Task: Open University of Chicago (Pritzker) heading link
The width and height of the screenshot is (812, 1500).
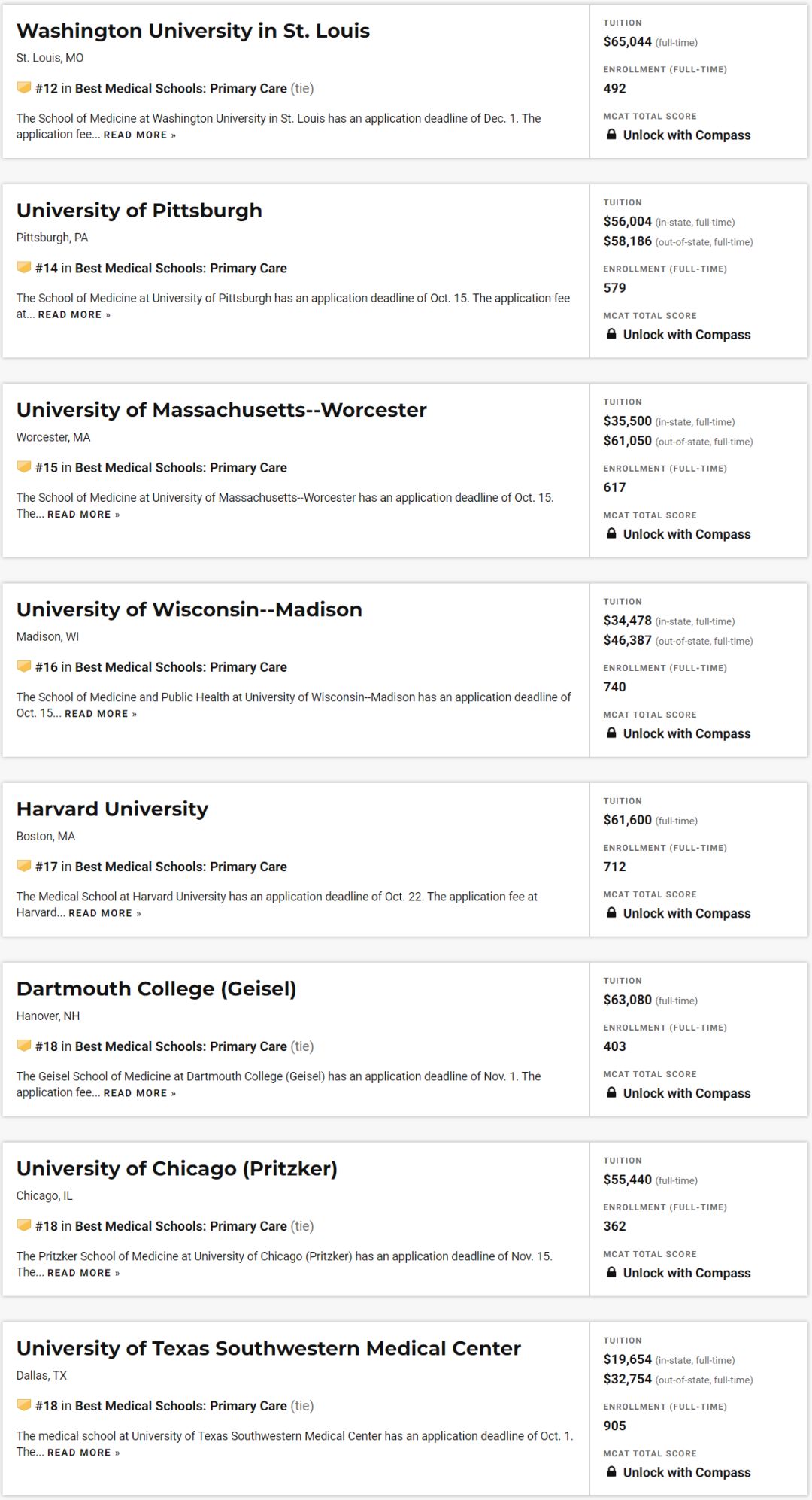Action: click(177, 1168)
